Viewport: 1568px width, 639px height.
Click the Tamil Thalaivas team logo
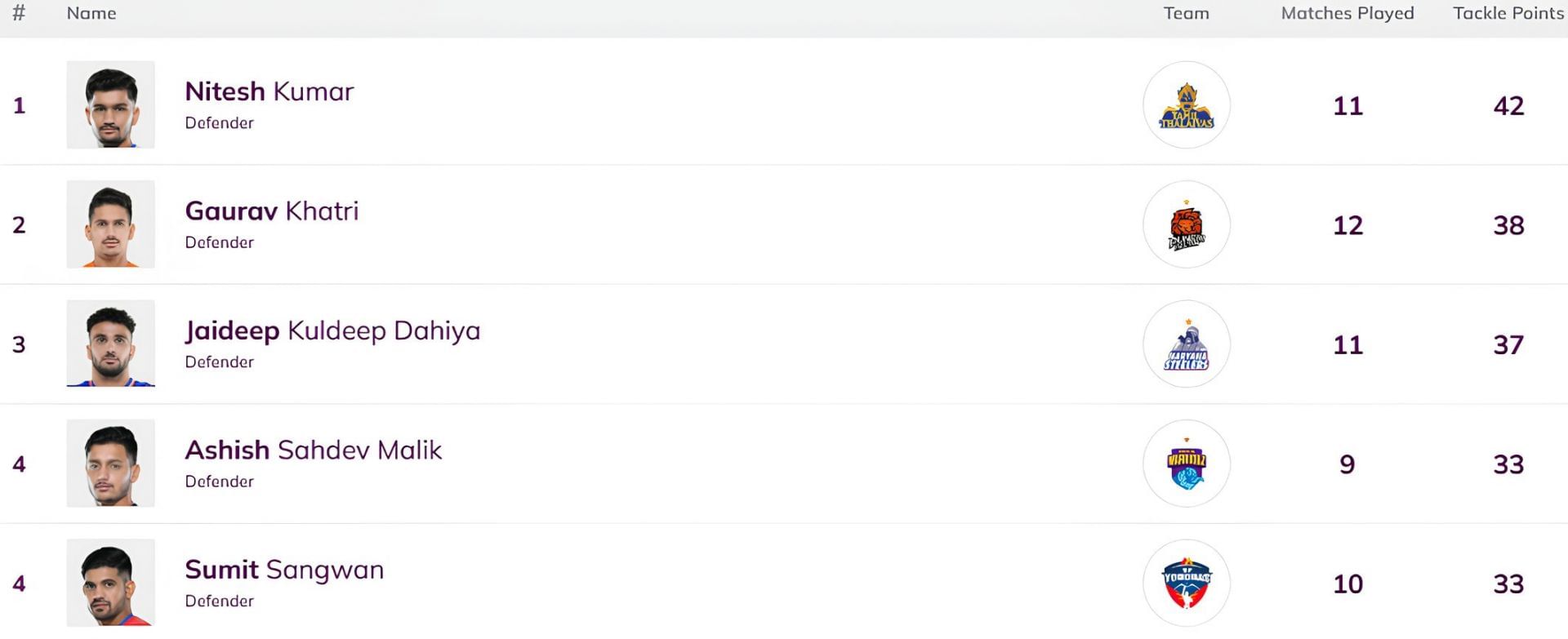tap(1186, 105)
